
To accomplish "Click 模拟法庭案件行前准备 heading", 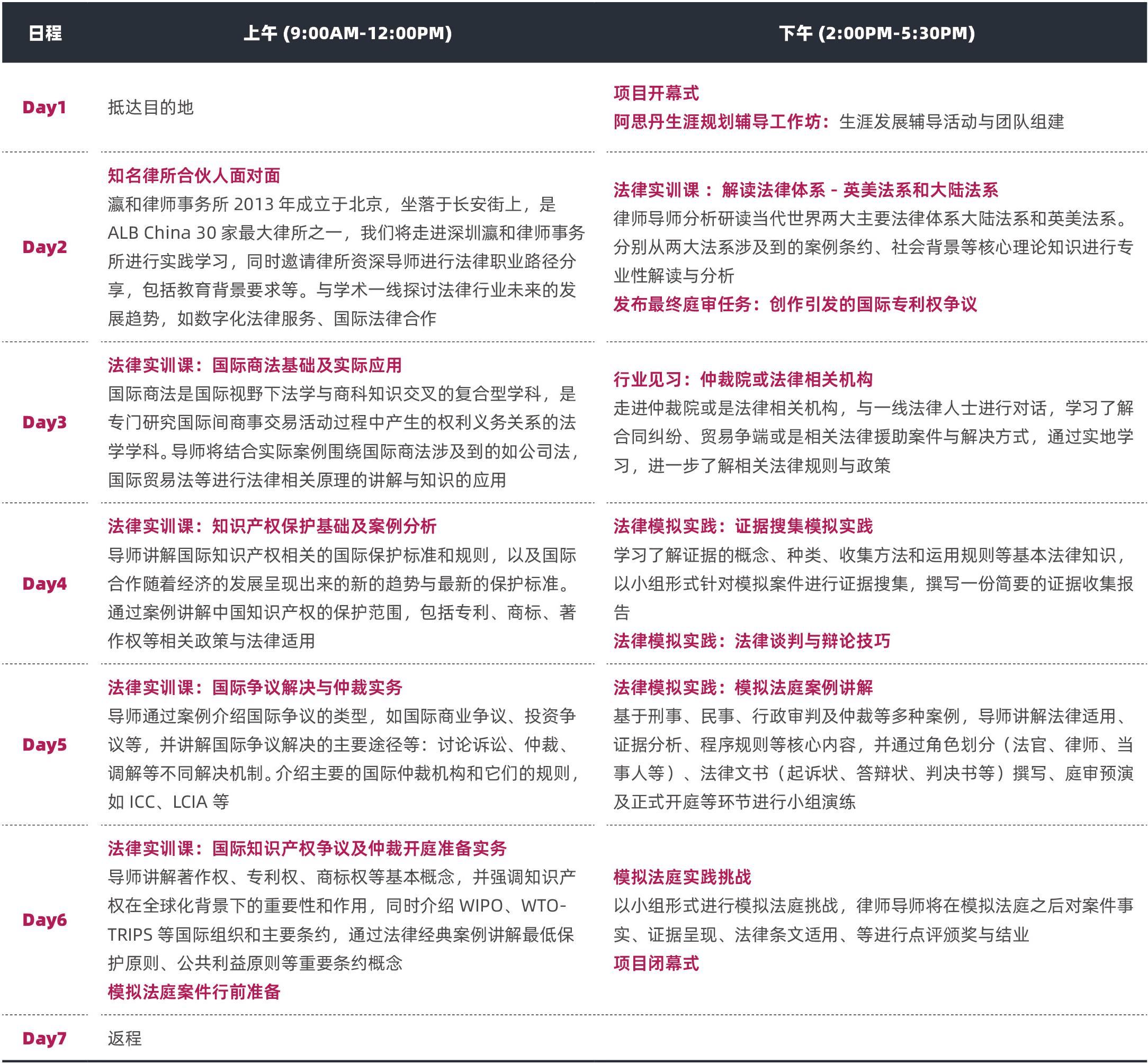I will tap(194, 992).
